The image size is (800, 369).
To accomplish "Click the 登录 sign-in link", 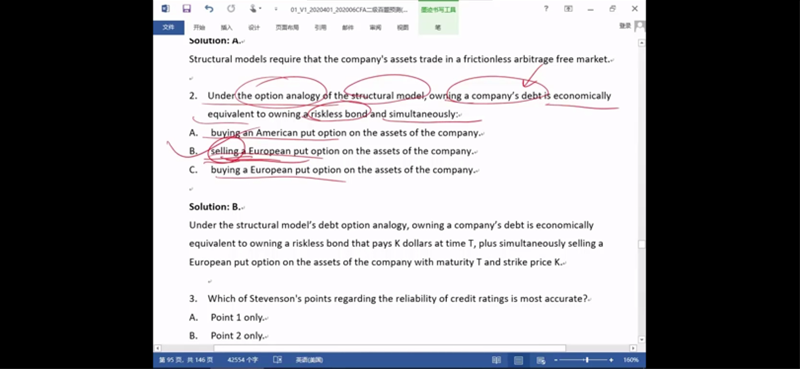I will pos(624,26).
